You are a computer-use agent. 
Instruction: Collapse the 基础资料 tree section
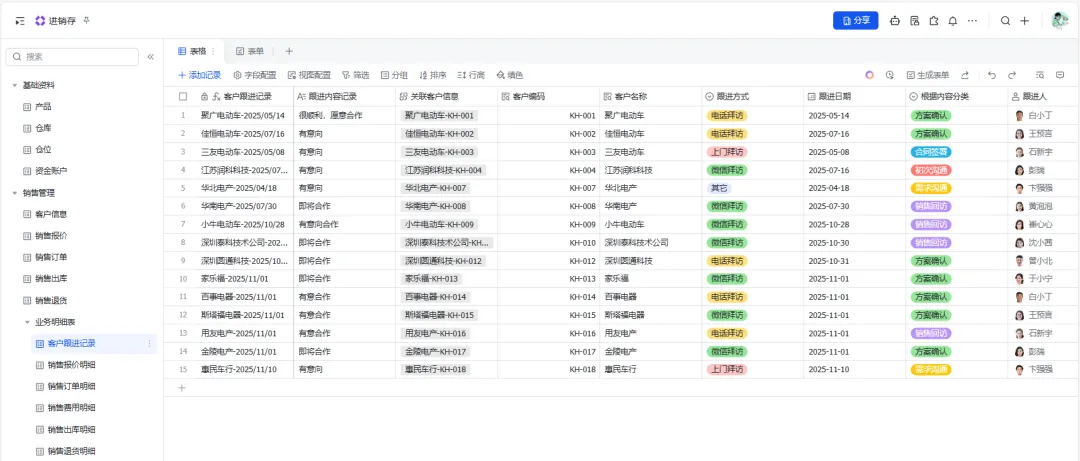(x=14, y=85)
